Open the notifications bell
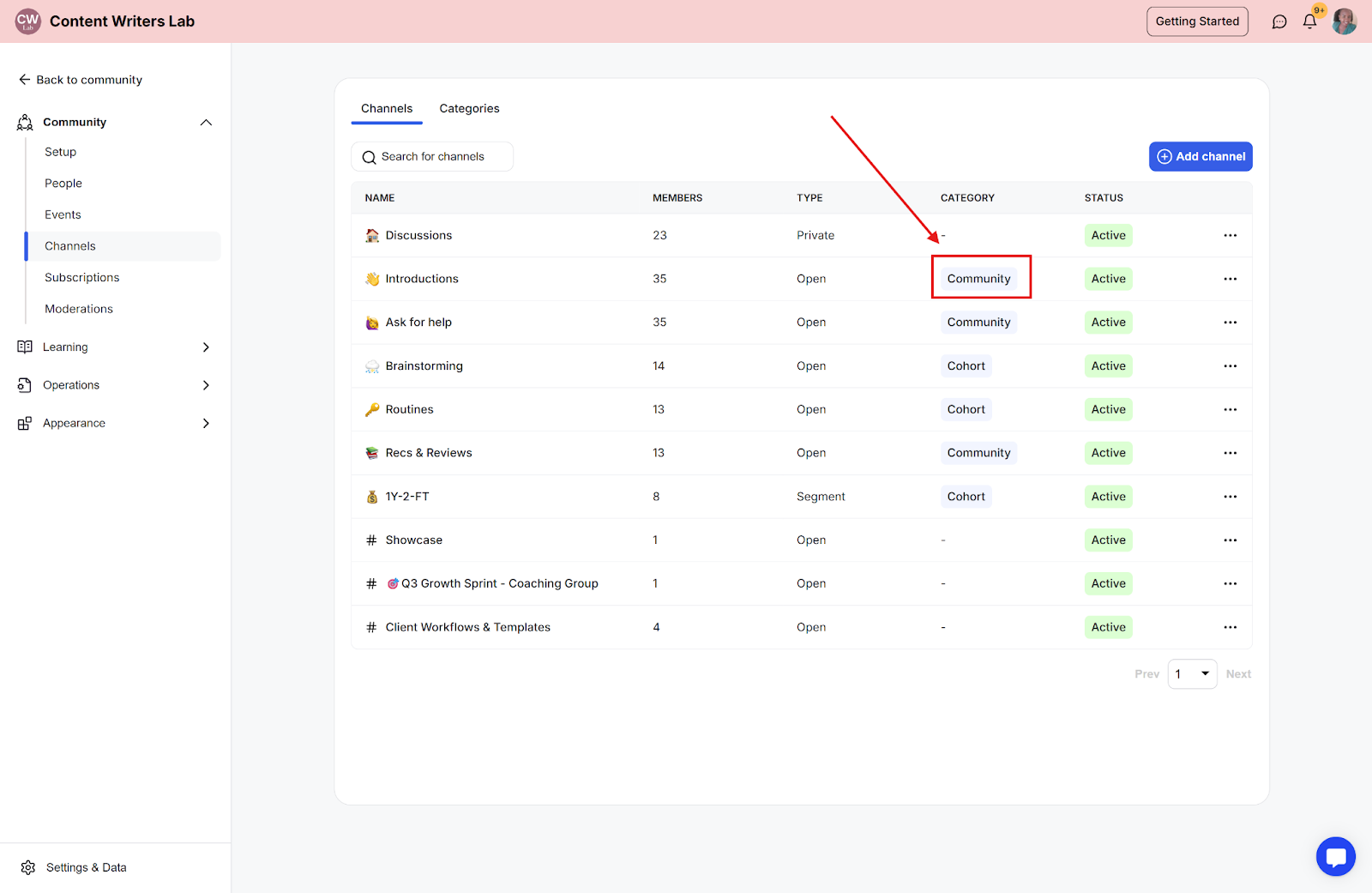Image resolution: width=1372 pixels, height=893 pixels. pos(1309,21)
